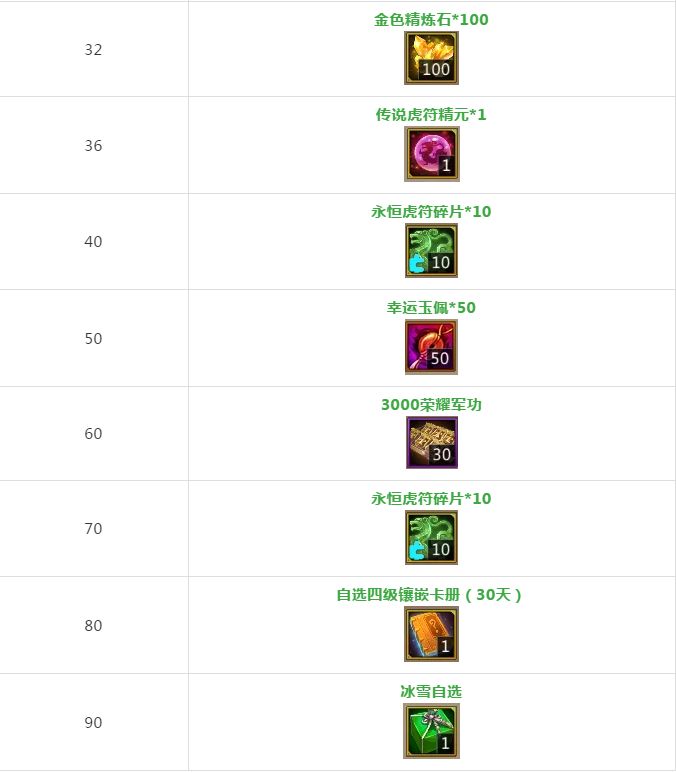Click the glory military merit icon showing 30
The height and width of the screenshot is (773, 676).
pyautogui.click(x=431, y=442)
